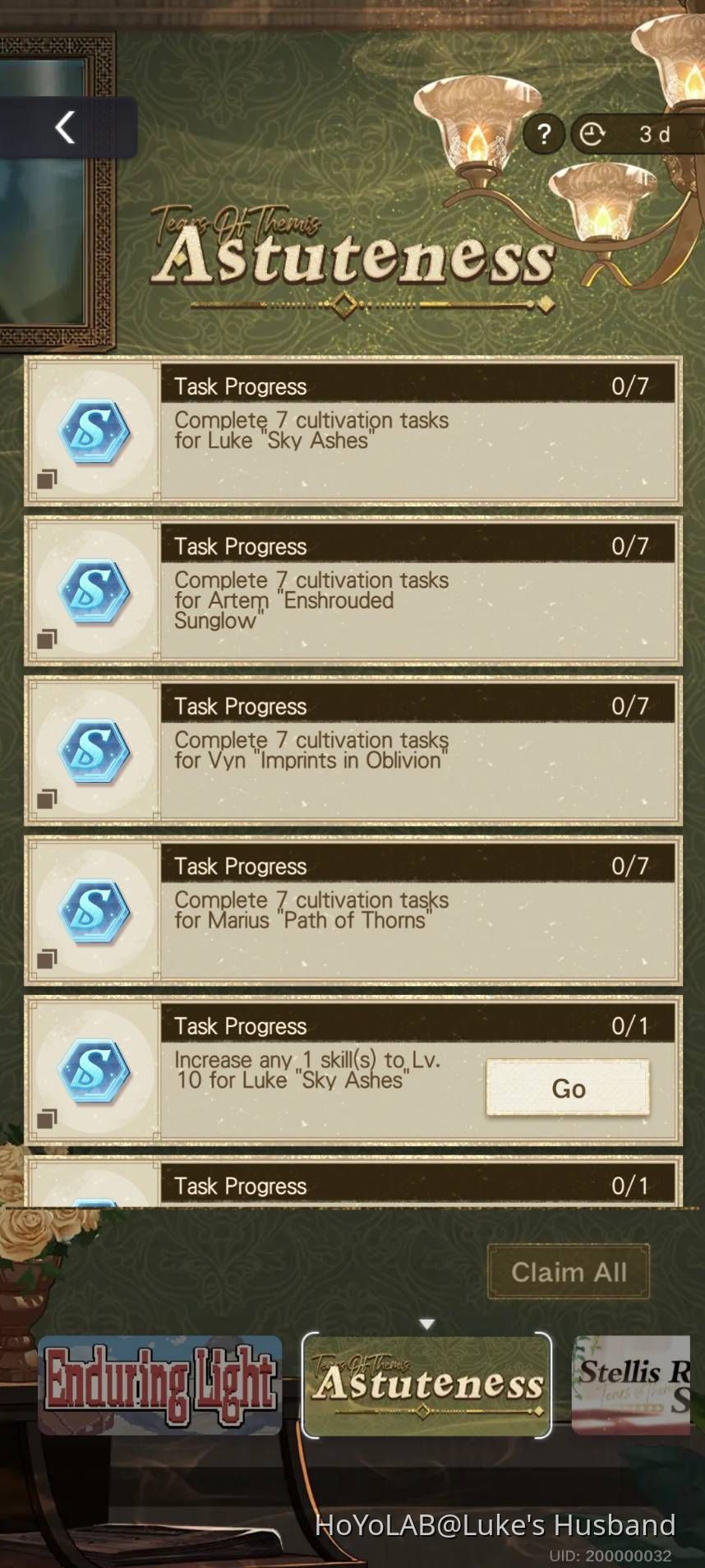Tap the back arrow button
The height and width of the screenshot is (1568, 705).
(x=66, y=127)
